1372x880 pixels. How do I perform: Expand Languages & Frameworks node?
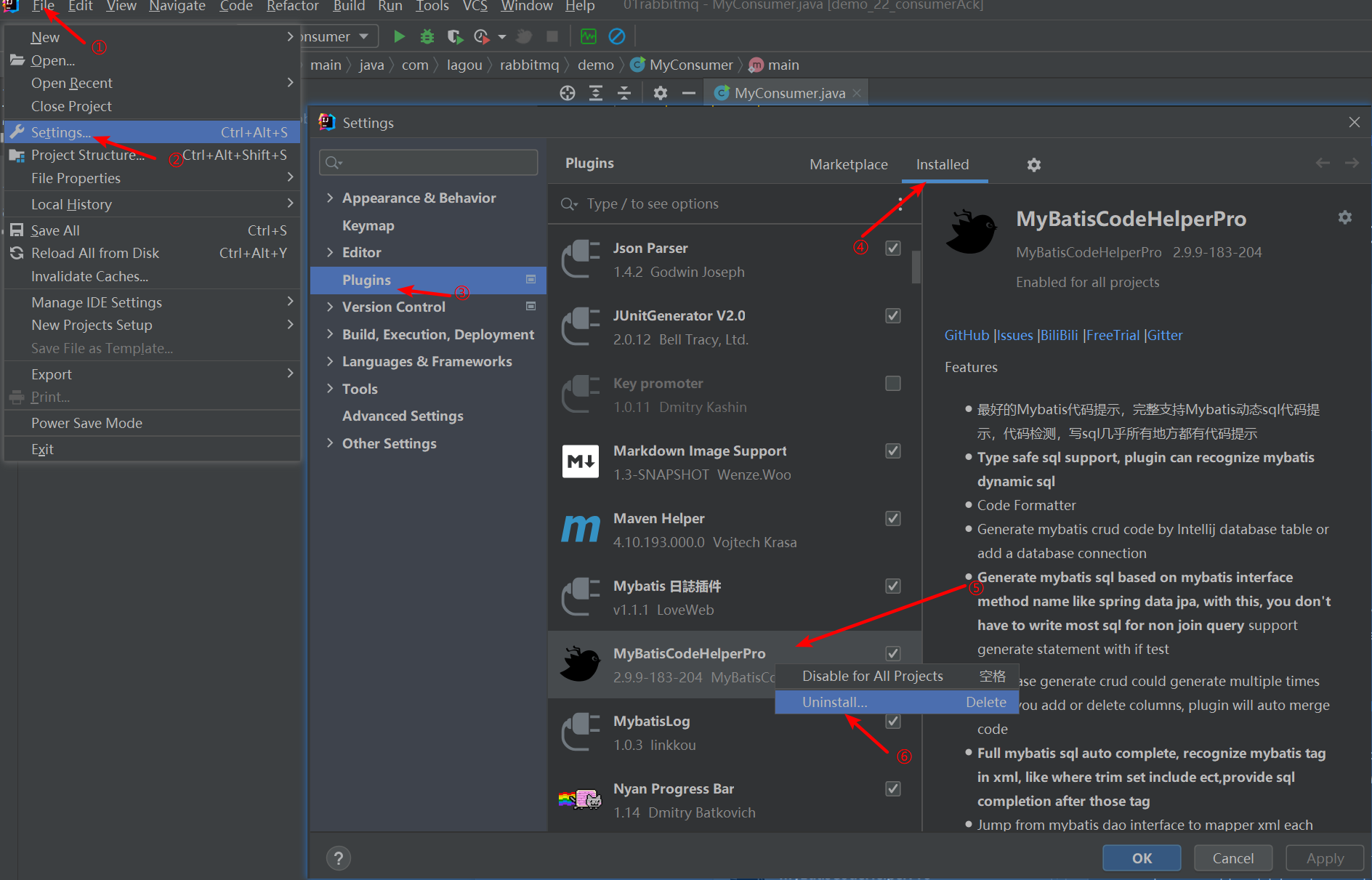point(330,361)
